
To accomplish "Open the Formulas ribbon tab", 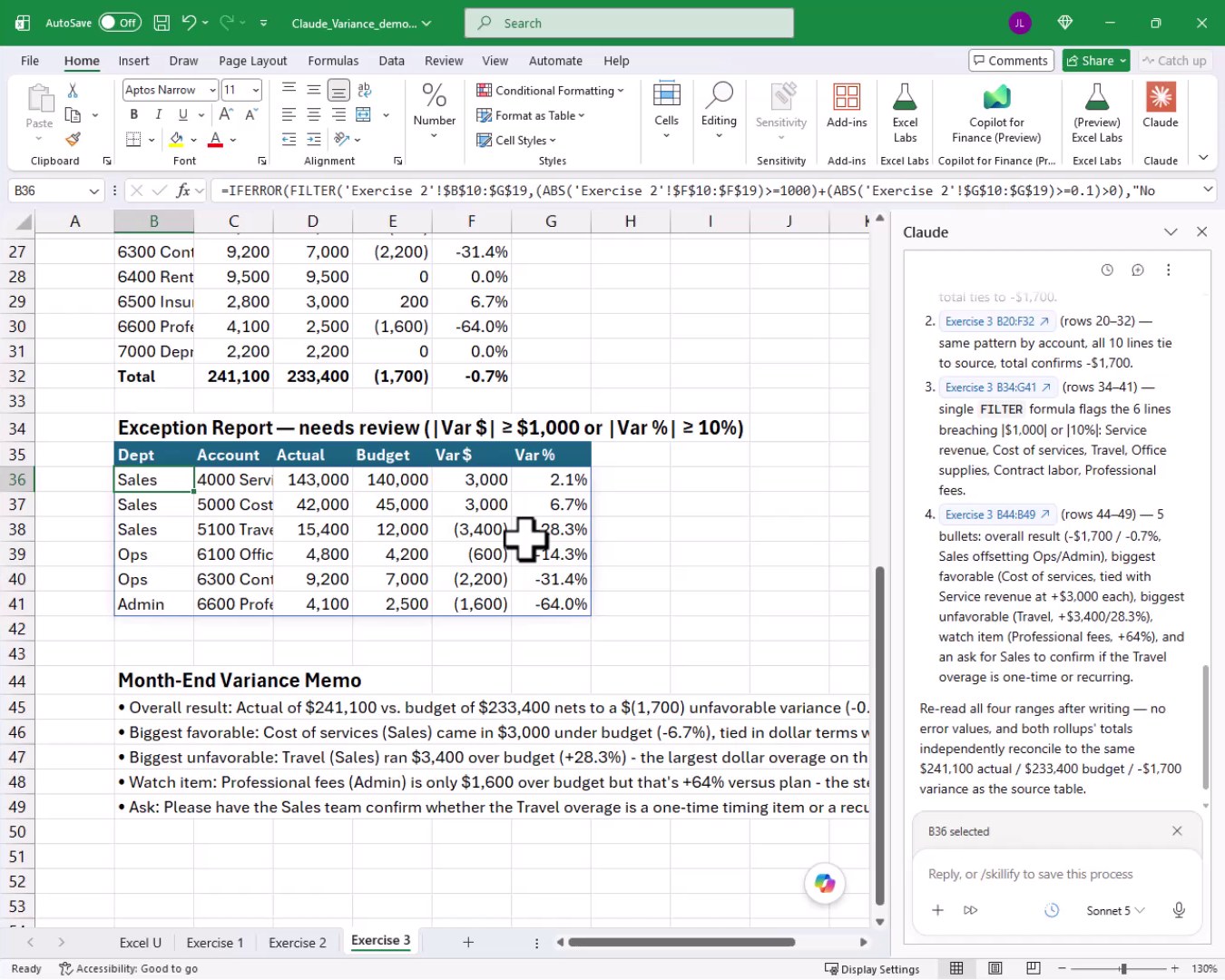I will click(x=333, y=61).
